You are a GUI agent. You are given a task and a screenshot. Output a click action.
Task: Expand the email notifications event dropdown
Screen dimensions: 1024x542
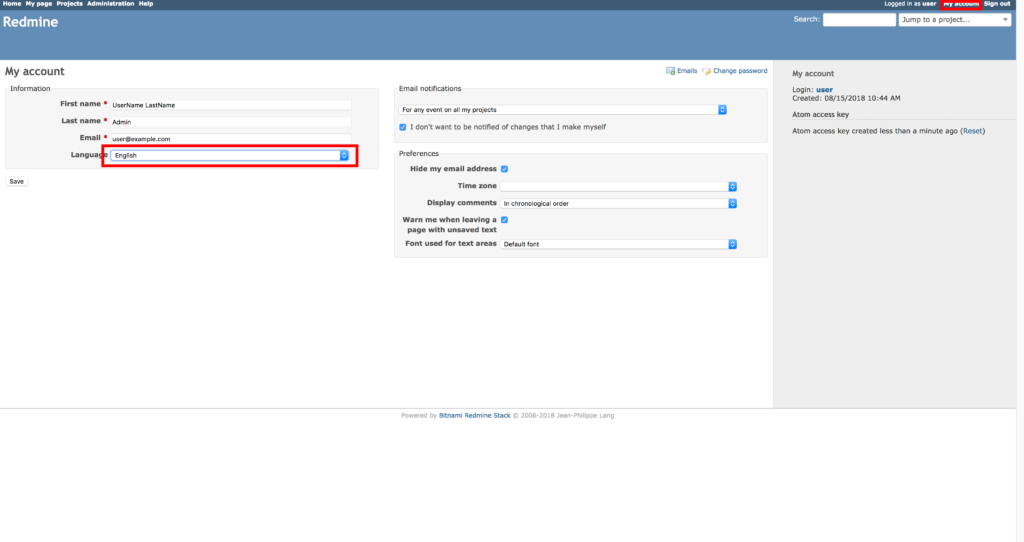click(x=562, y=109)
